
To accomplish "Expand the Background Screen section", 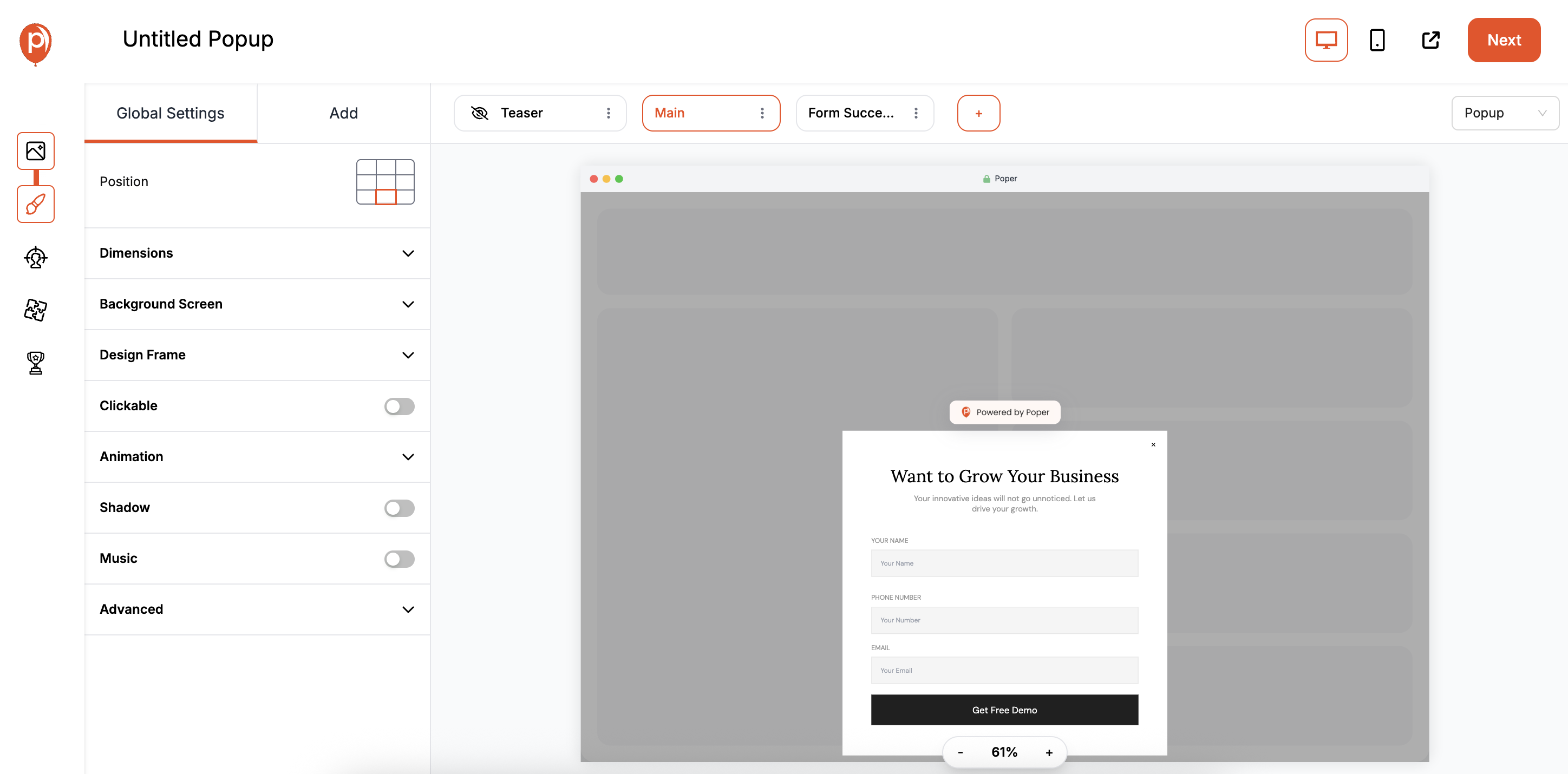I will [x=257, y=304].
